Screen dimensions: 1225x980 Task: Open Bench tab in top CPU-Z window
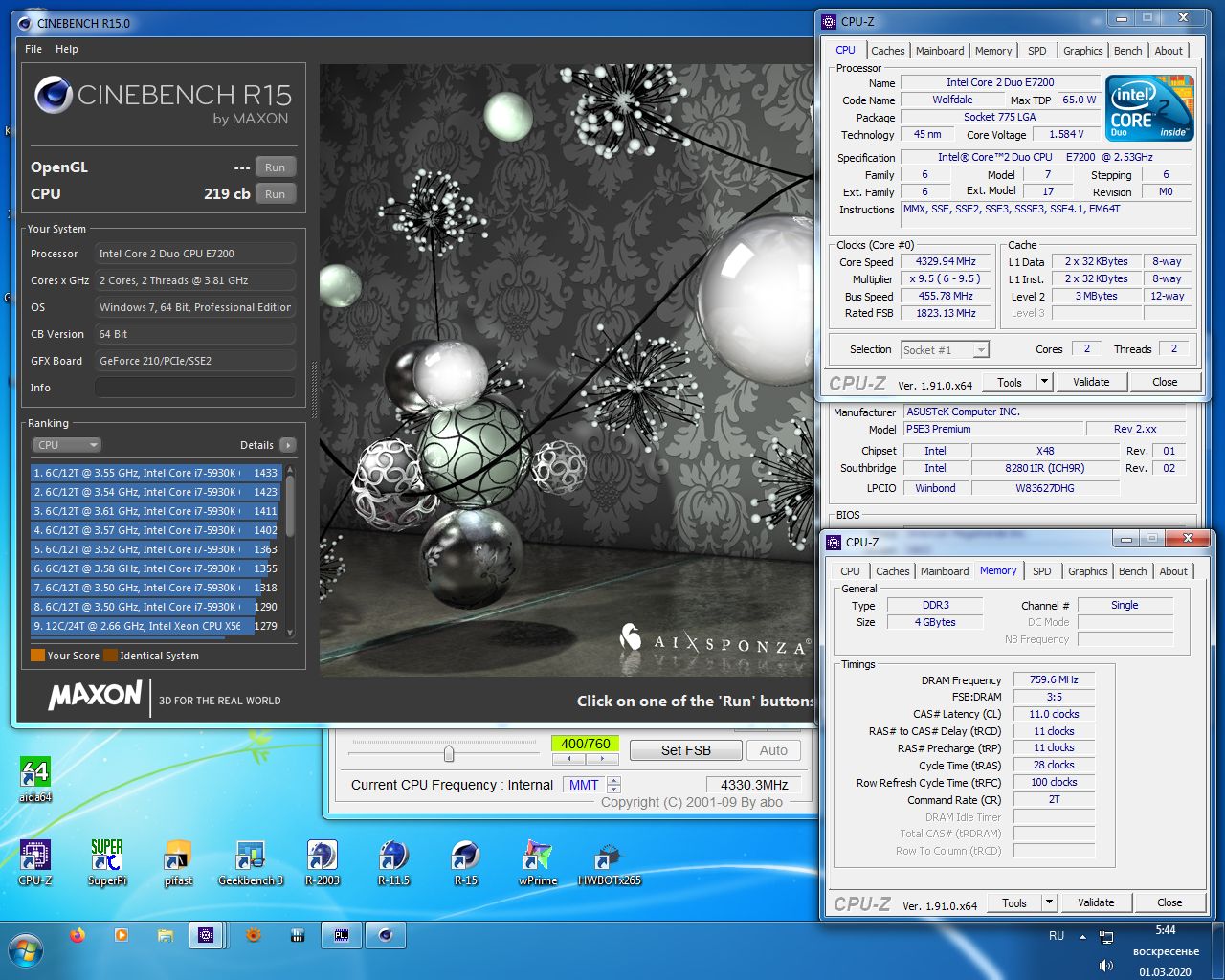point(1128,51)
